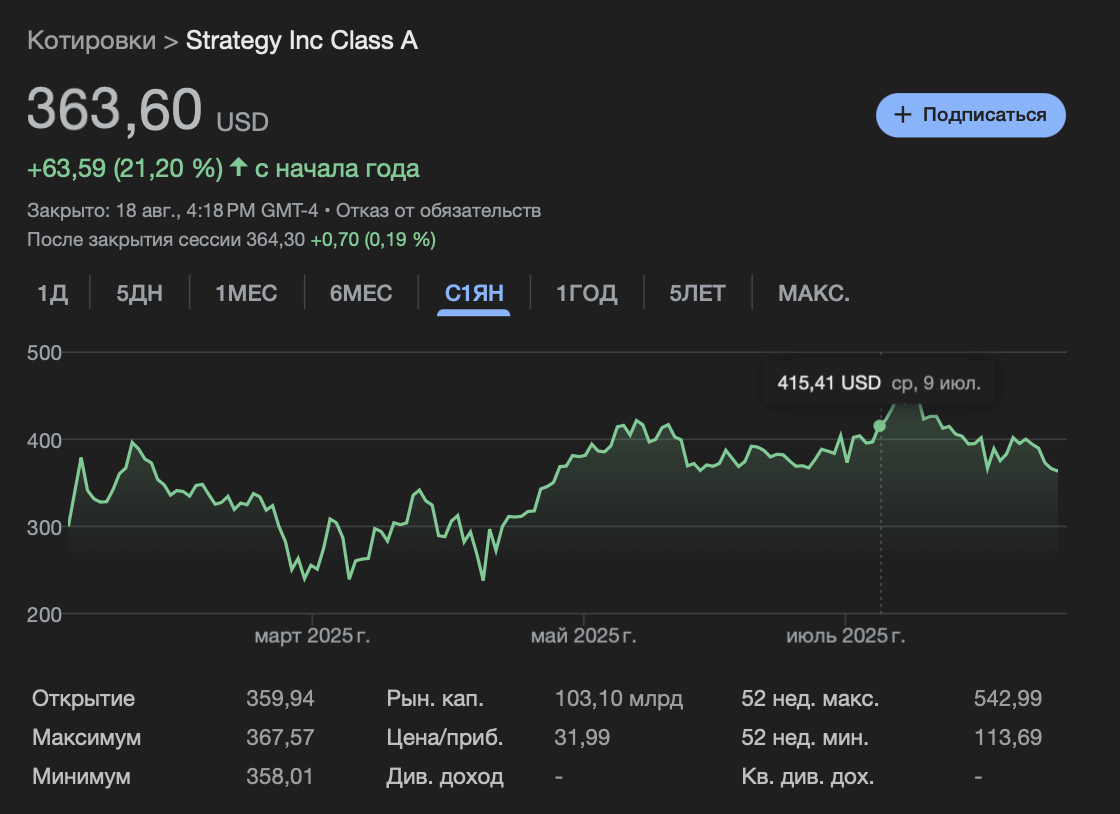Click the green up arrow next to percentage change
Viewport: 1120px width, 814px height.
pyautogui.click(x=239, y=167)
